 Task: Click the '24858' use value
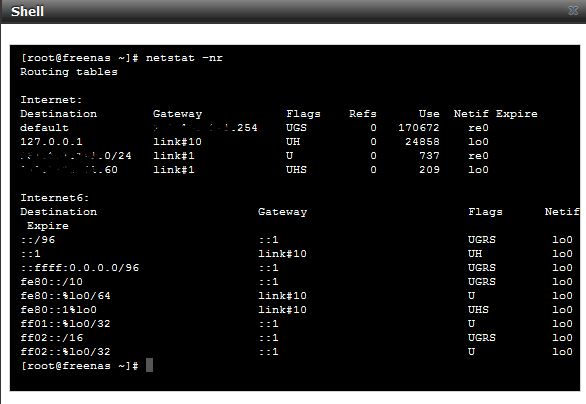pos(422,142)
